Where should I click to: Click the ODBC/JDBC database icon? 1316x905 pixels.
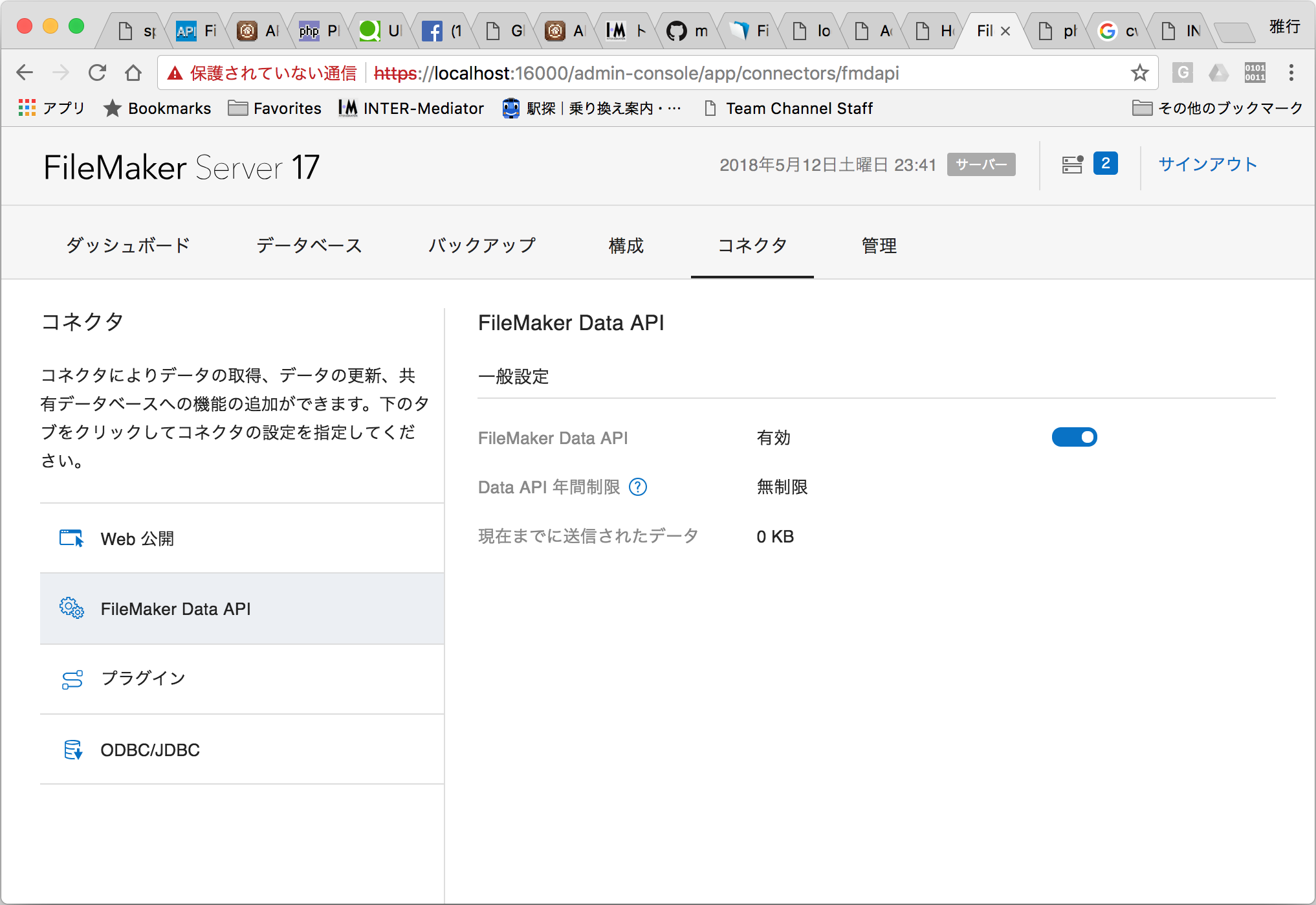(73, 750)
